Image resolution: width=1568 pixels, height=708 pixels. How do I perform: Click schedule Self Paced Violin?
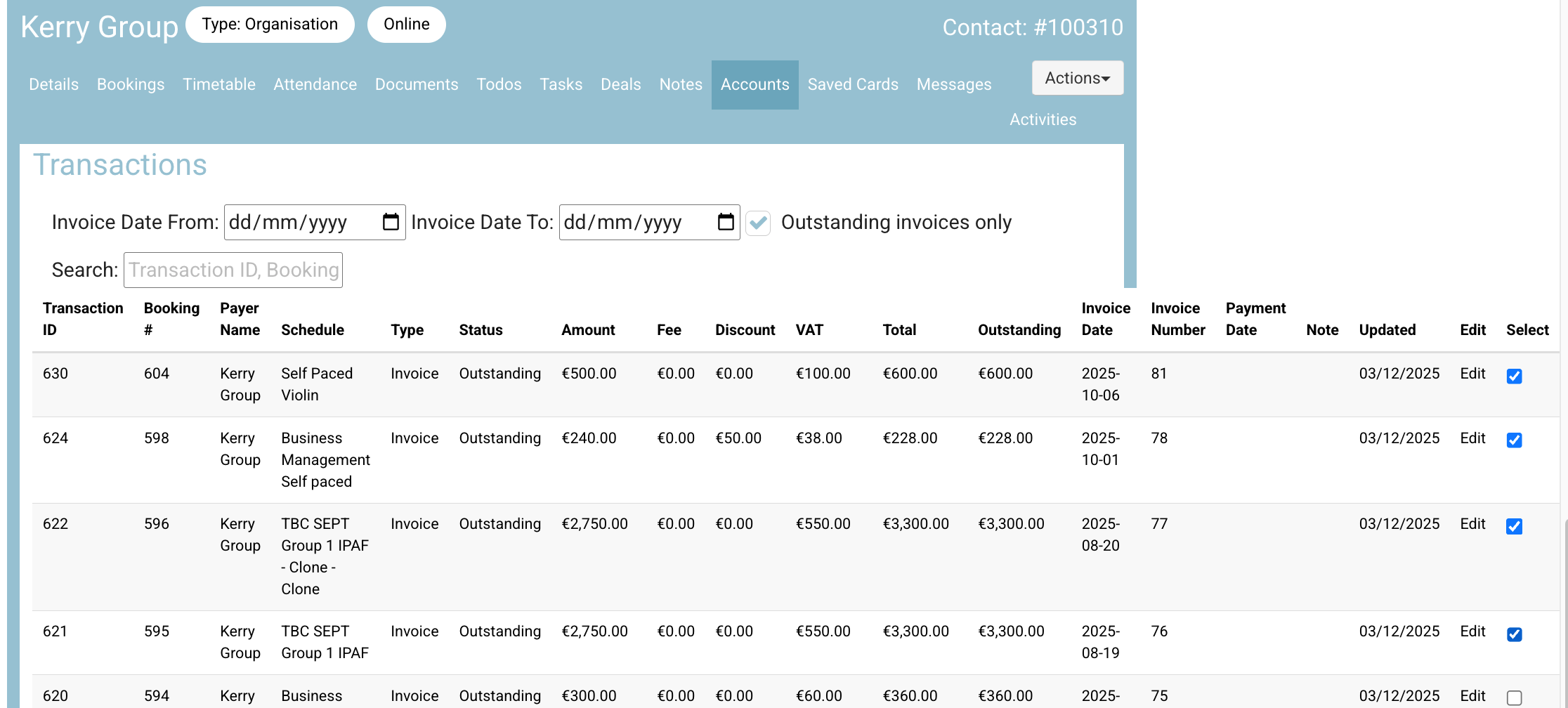coord(317,384)
